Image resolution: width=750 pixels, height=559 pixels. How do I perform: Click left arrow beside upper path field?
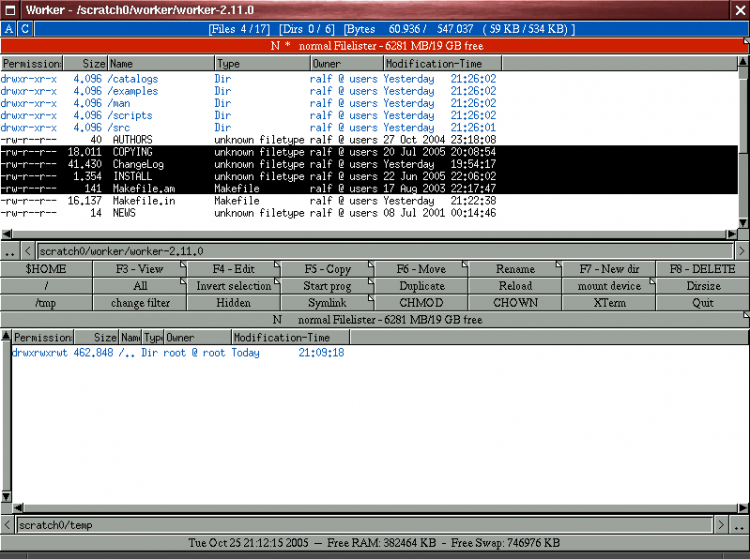(28, 251)
